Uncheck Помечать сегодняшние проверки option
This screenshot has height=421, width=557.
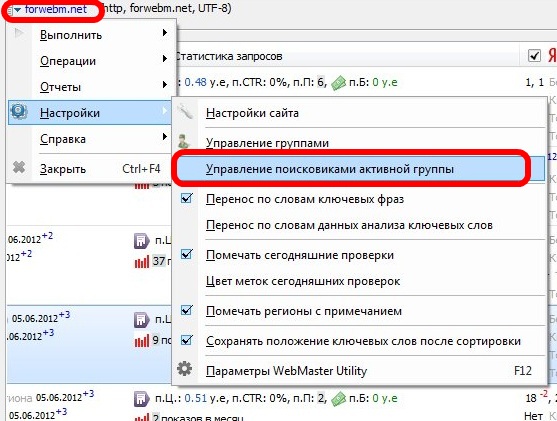[186, 254]
